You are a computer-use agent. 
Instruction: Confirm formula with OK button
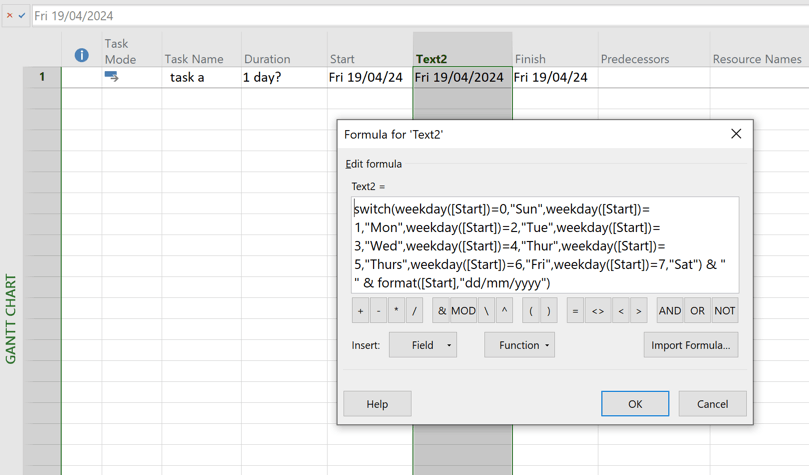635,404
